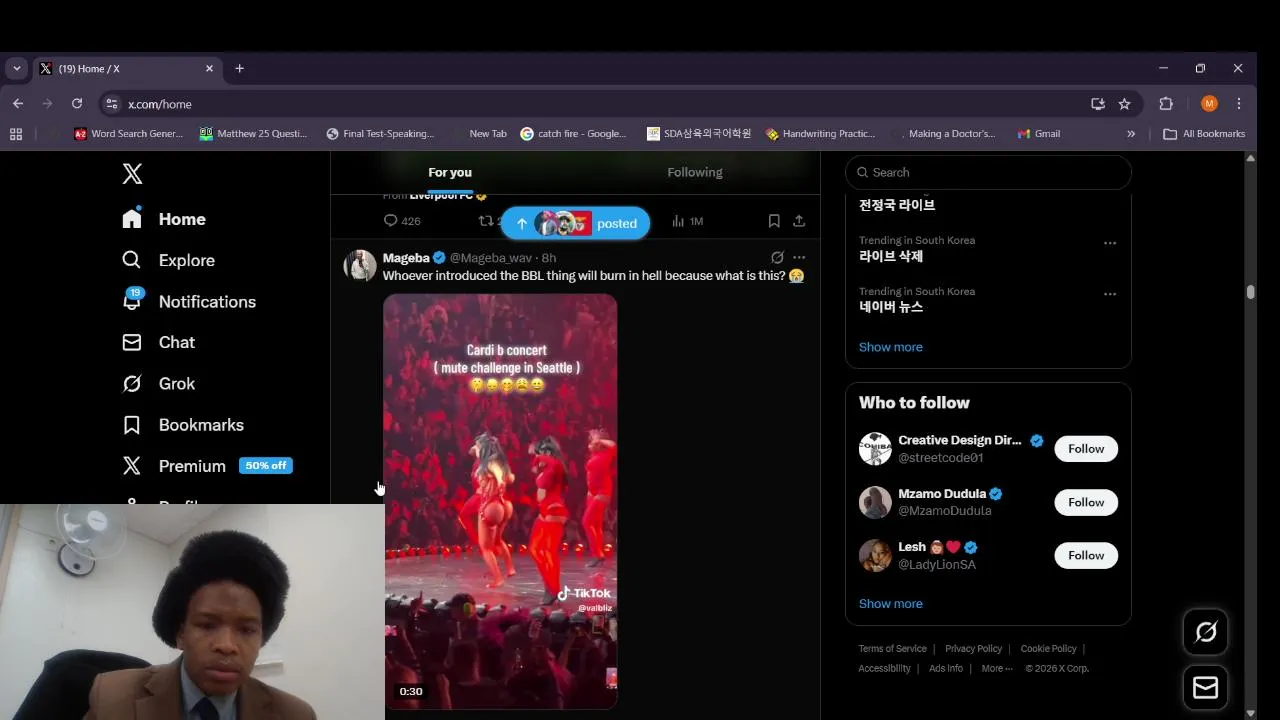Go back in browser
Viewport: 1280px width, 720px height.
(x=18, y=104)
